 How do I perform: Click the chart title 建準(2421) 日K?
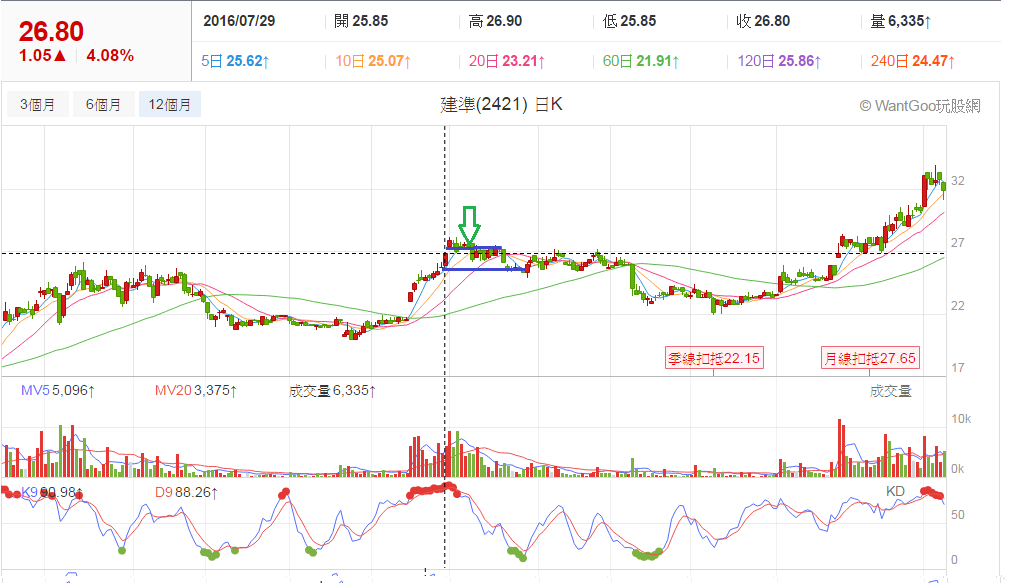501,104
